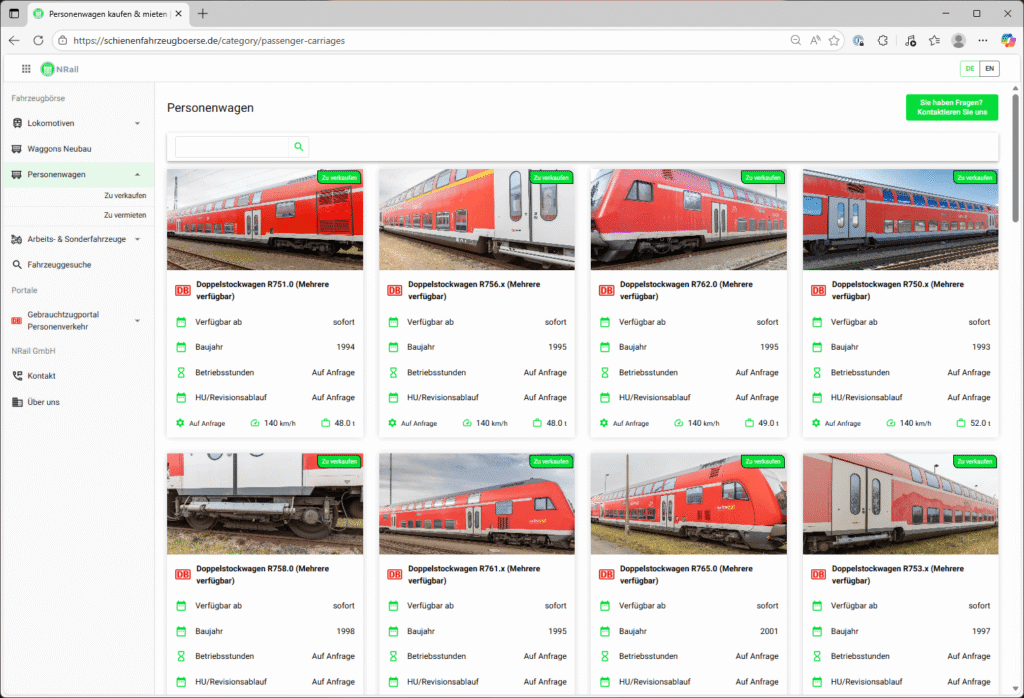Click the green search magnifier icon
Image resolution: width=1024 pixels, height=698 pixels.
298,147
